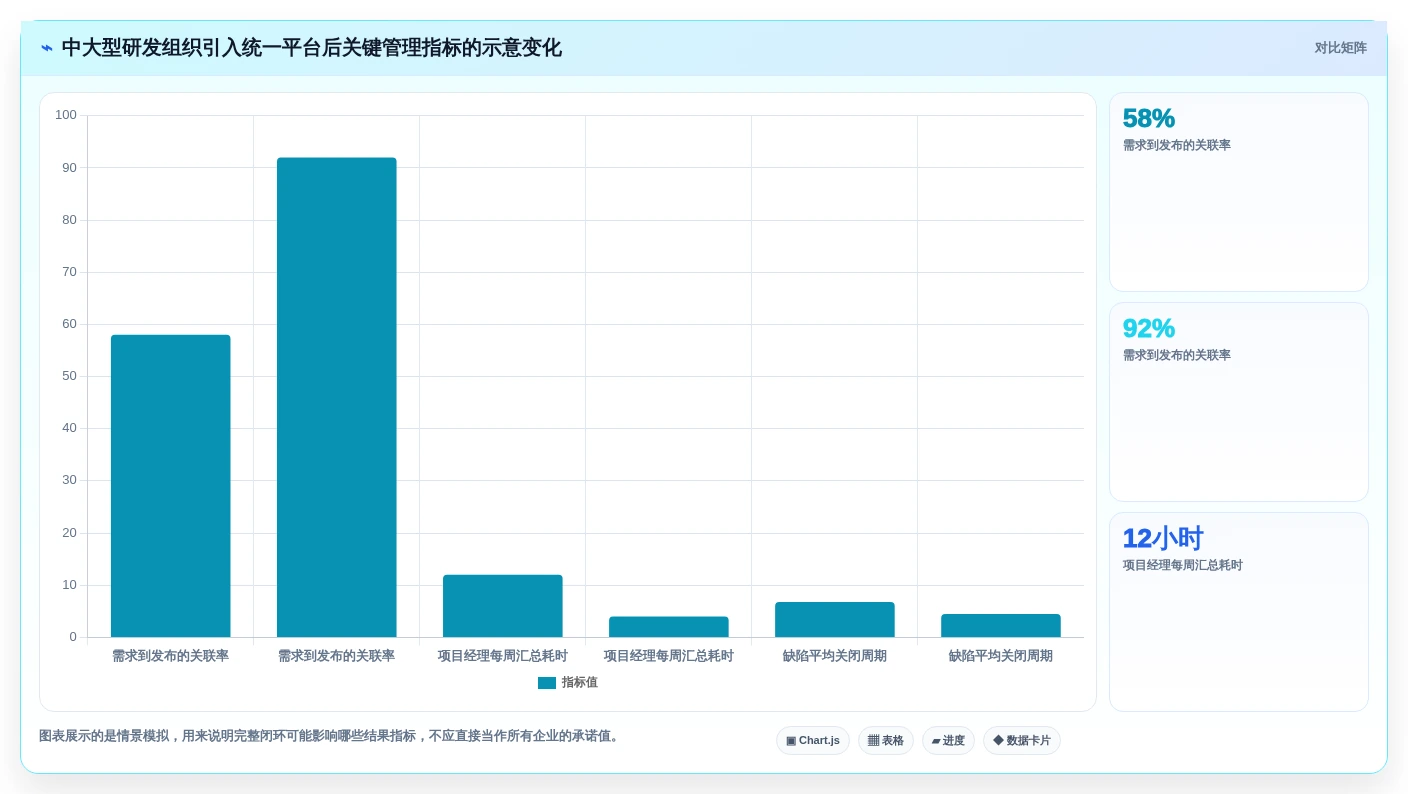Viewport: 1408px width, 794px height.
Task: Click the tallest bar valued 92
Action: point(336,397)
